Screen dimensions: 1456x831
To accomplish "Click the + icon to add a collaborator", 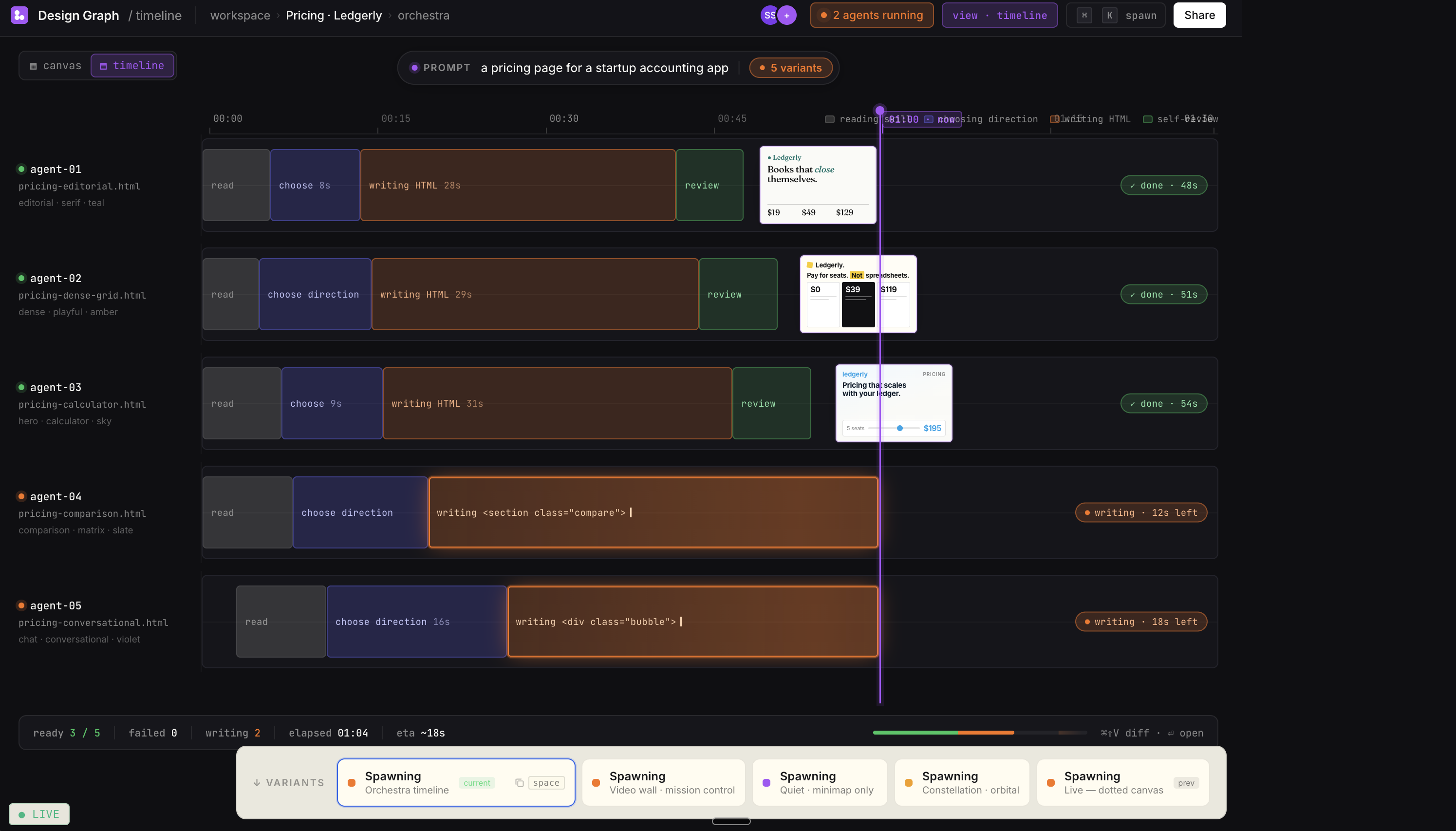I will tap(788, 15).
